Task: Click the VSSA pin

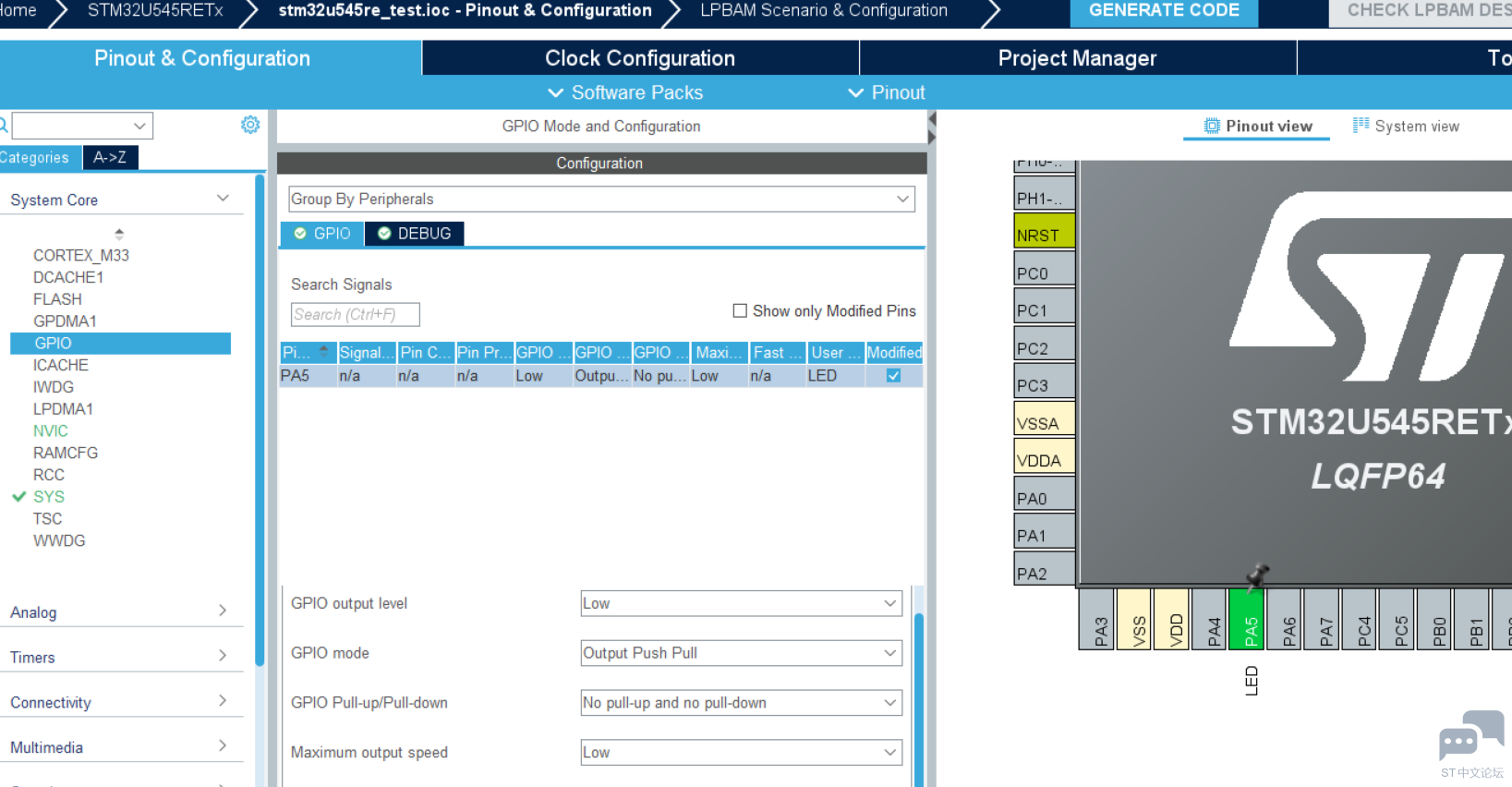Action: [x=1045, y=418]
